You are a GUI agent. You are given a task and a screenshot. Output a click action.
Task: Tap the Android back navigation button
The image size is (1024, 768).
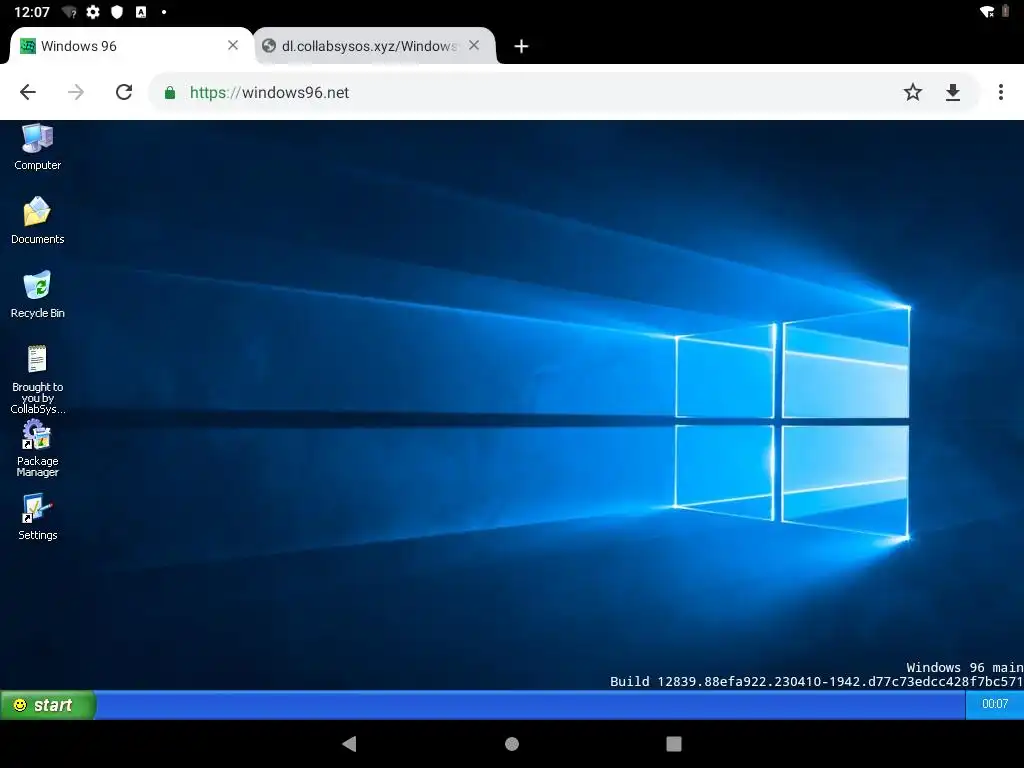pos(349,743)
